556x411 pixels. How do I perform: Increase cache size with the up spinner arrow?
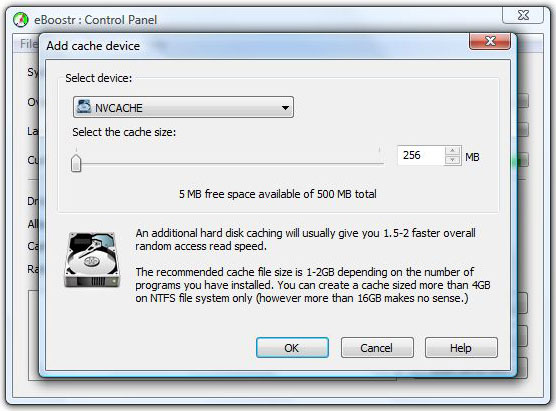coord(452,150)
